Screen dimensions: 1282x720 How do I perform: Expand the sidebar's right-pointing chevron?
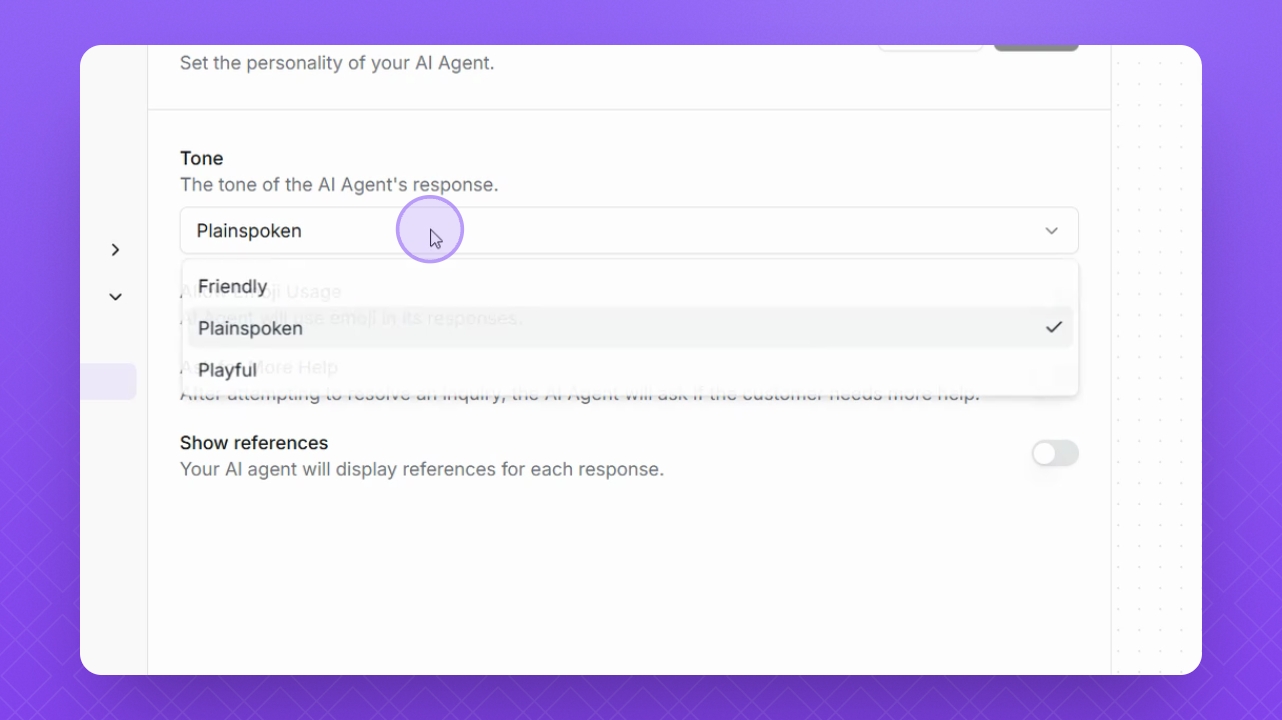click(116, 250)
